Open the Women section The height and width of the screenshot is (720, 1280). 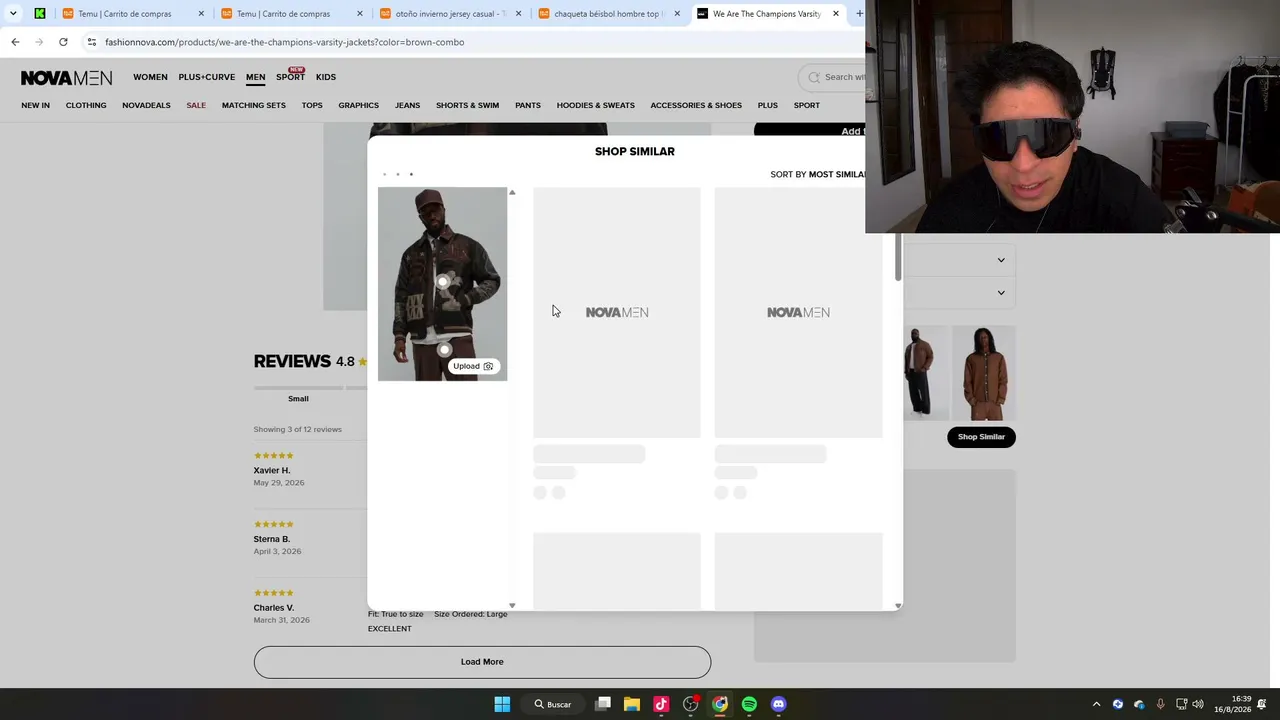pos(150,77)
